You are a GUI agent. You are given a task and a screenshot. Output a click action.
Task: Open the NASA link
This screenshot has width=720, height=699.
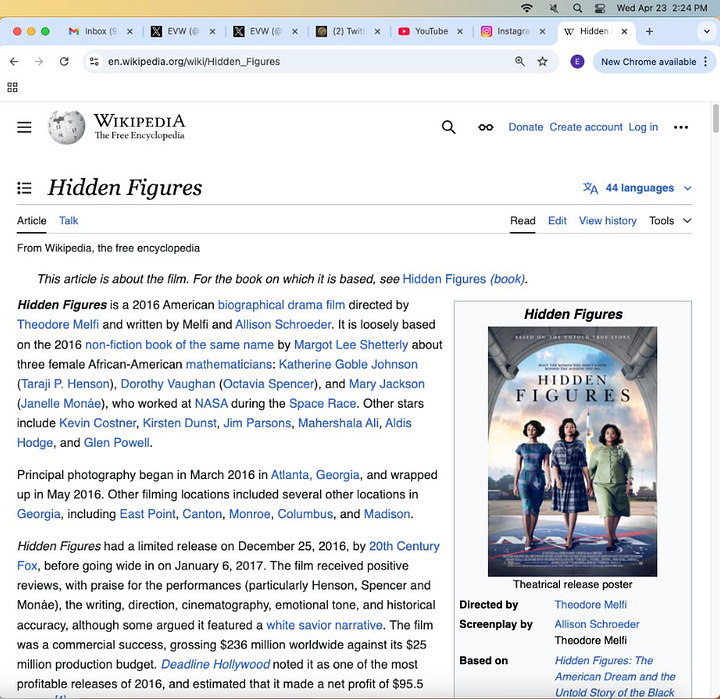[211, 404]
